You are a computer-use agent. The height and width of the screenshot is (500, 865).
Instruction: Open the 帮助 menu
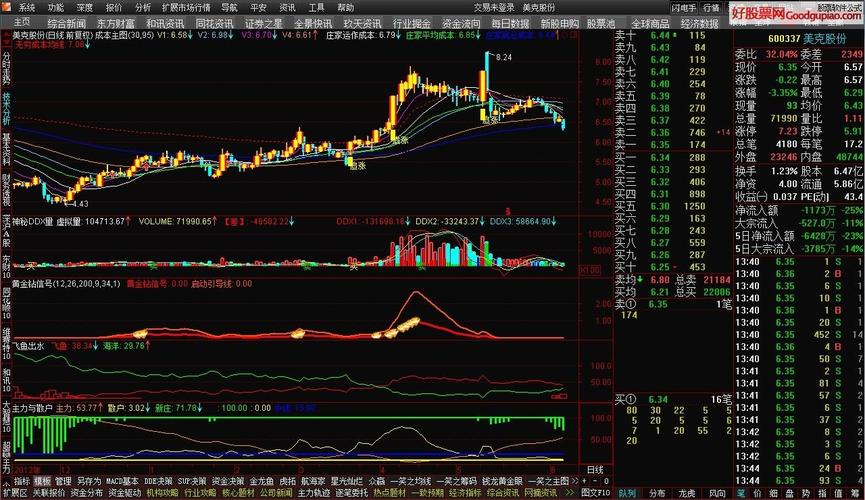click(345, 7)
